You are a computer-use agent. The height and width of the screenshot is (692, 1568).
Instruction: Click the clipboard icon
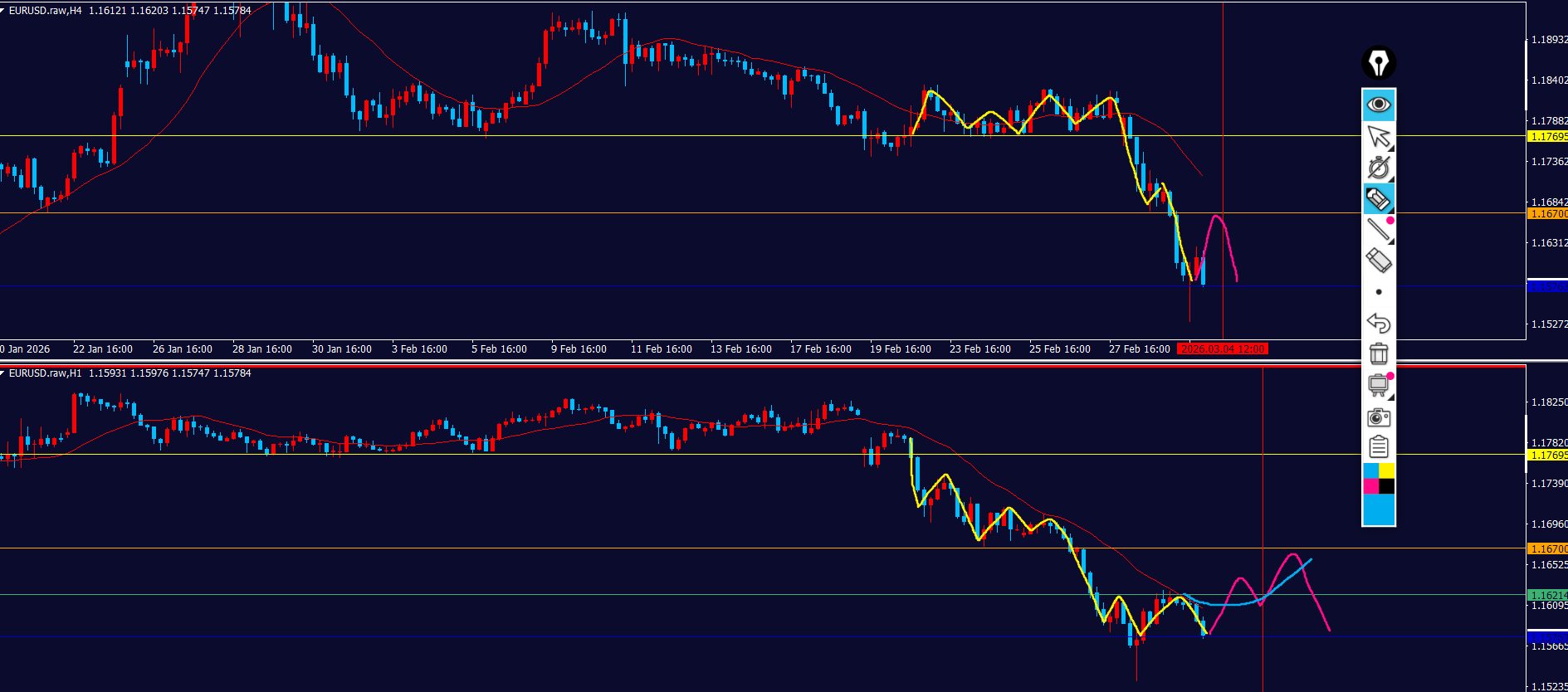[1379, 447]
